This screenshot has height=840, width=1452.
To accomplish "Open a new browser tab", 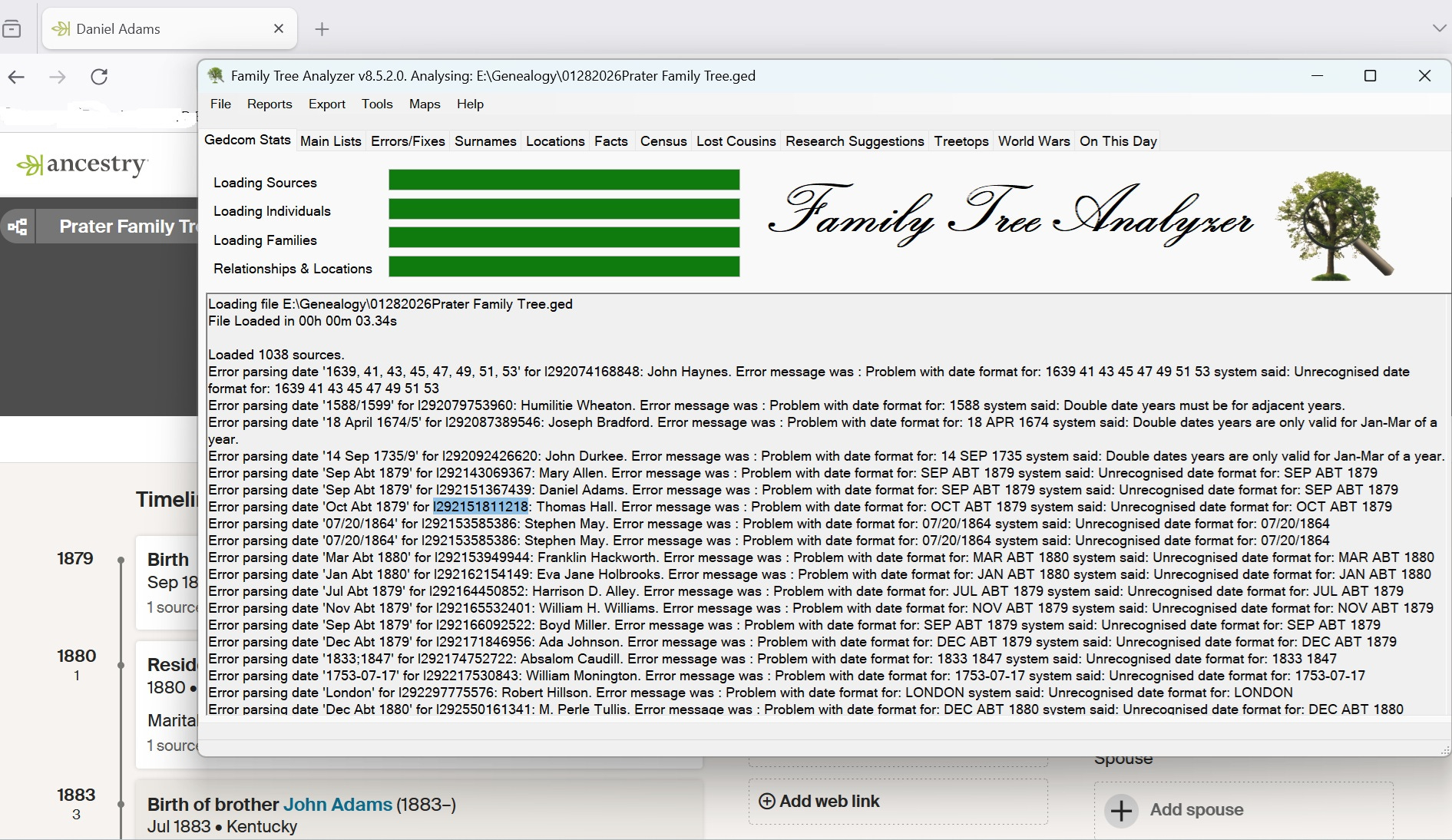I will [322, 29].
